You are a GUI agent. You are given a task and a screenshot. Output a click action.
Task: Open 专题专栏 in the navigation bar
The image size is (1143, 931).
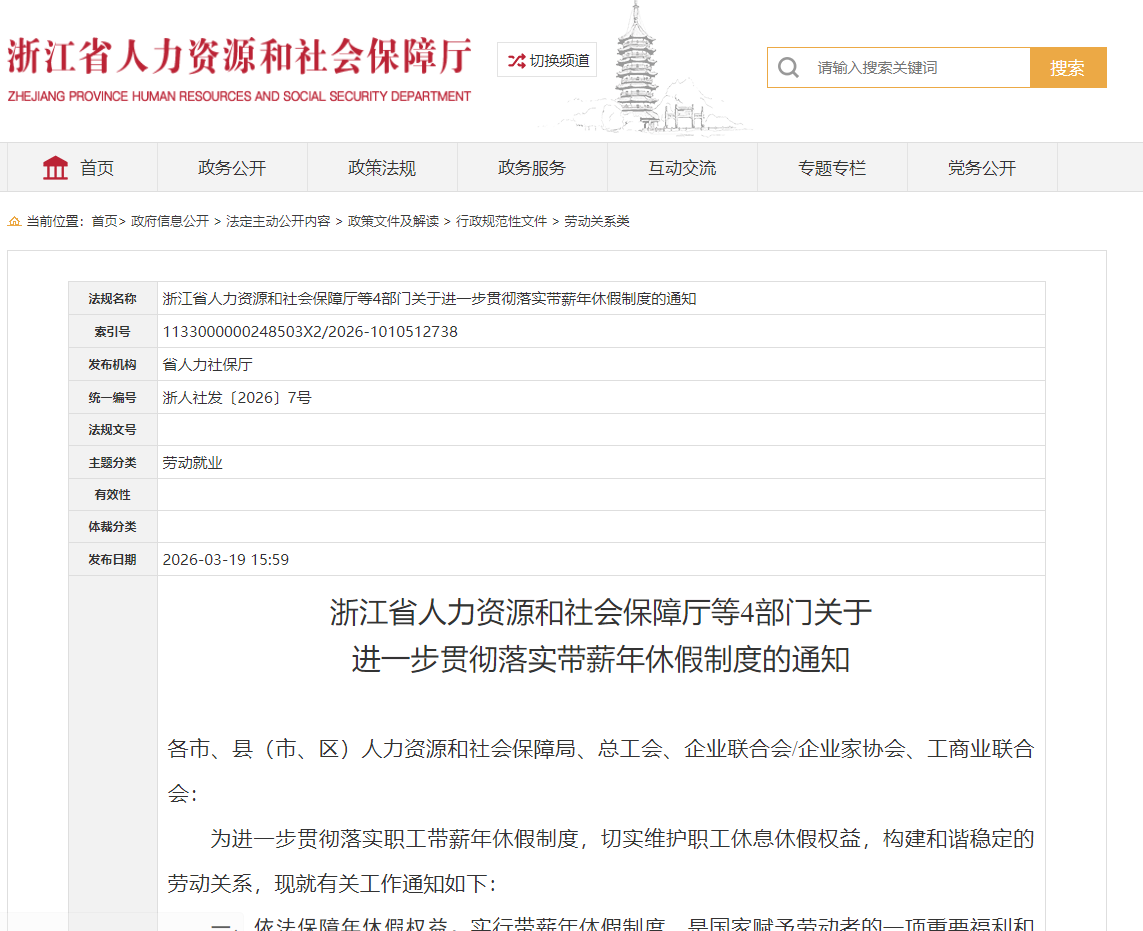coord(832,168)
